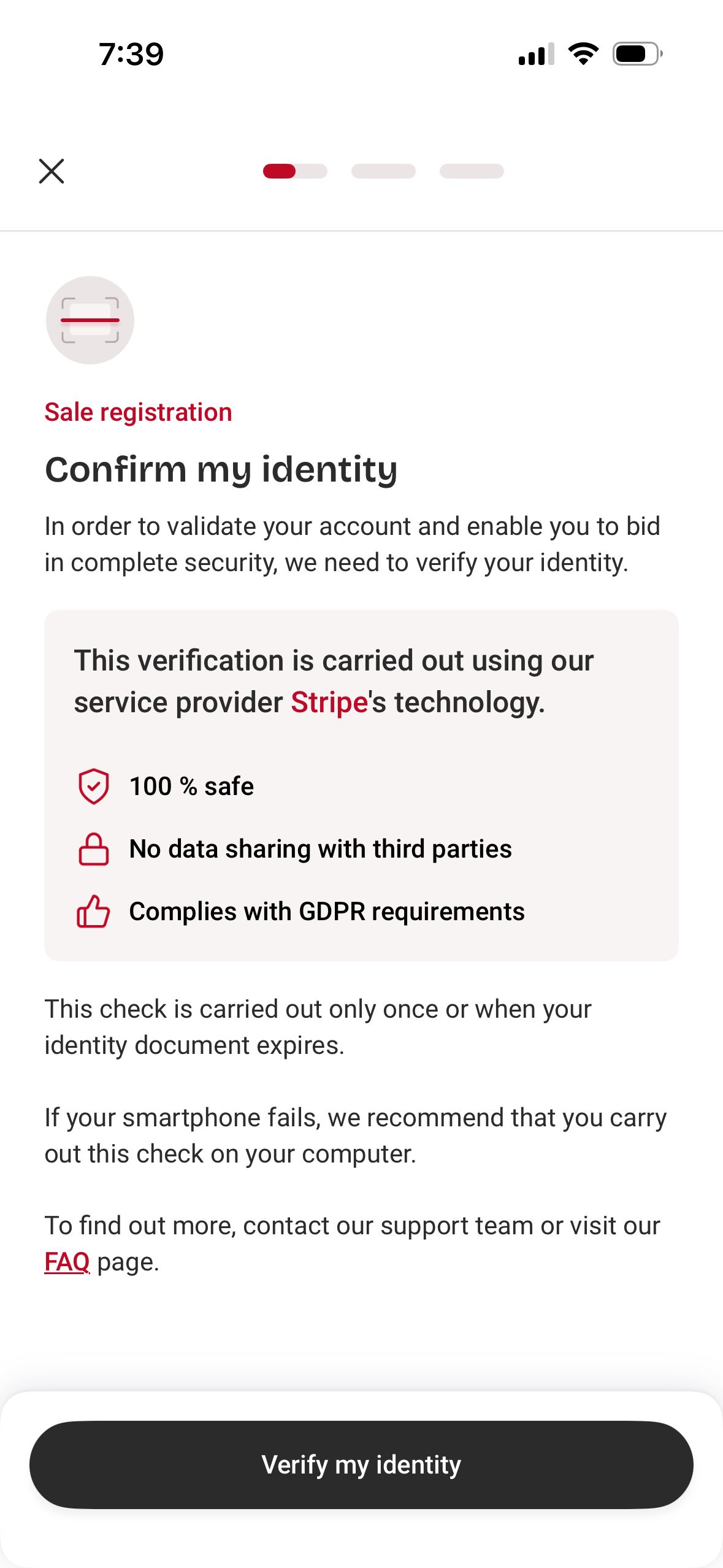Screen dimensions: 723x1568
Task: Close the identity verification screen
Action: pyautogui.click(x=52, y=172)
